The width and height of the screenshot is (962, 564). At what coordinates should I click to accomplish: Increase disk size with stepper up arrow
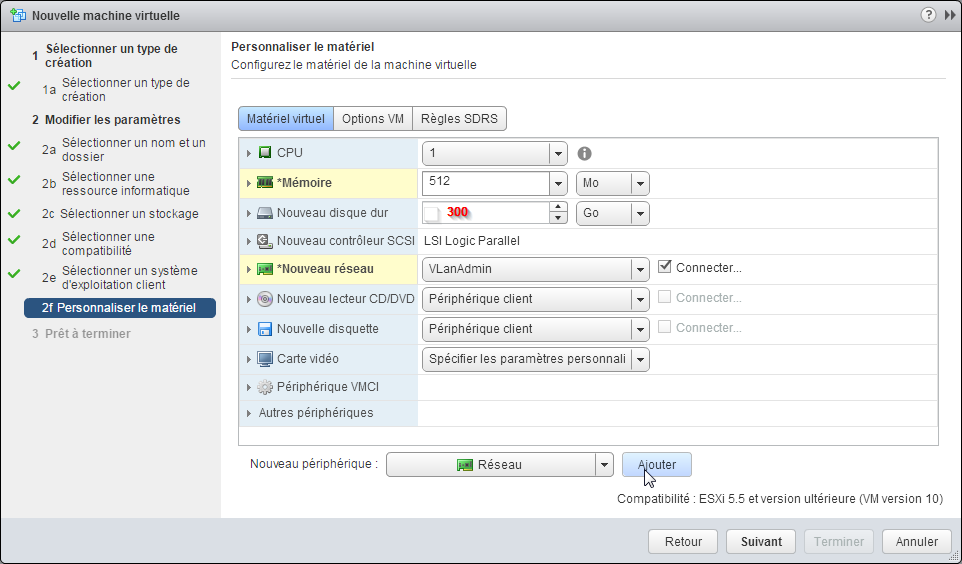558,207
